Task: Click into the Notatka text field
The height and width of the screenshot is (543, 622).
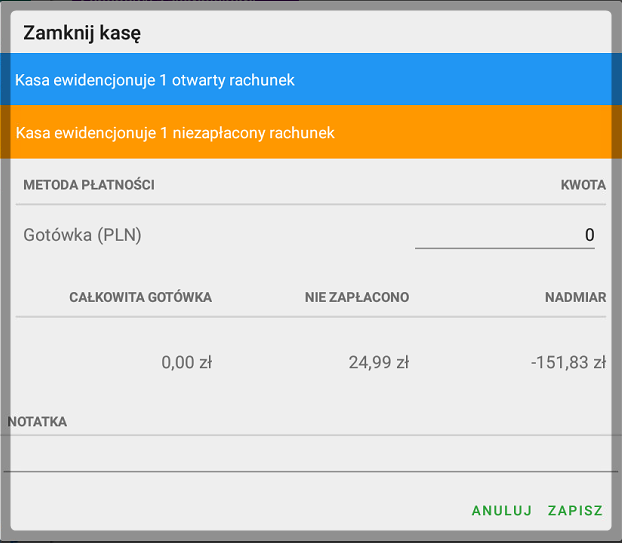Action: tap(310, 453)
